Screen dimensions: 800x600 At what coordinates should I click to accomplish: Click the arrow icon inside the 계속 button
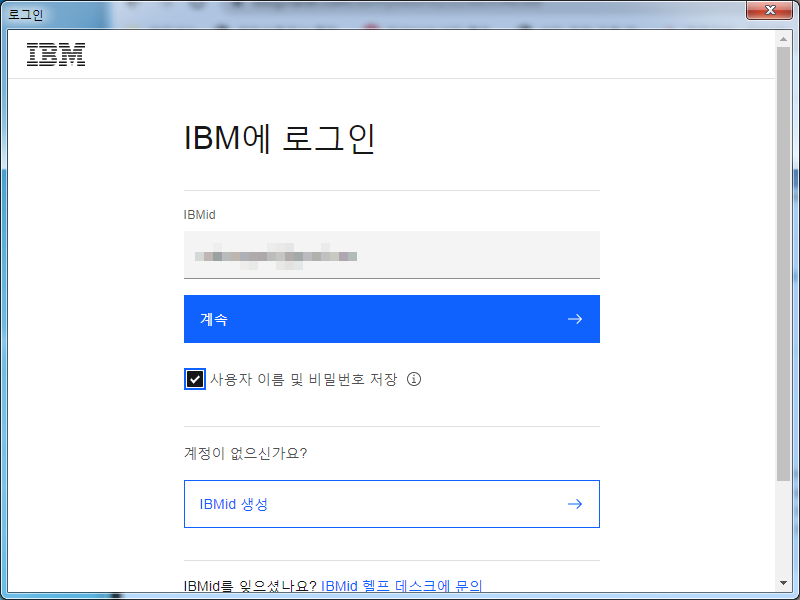[x=575, y=319]
